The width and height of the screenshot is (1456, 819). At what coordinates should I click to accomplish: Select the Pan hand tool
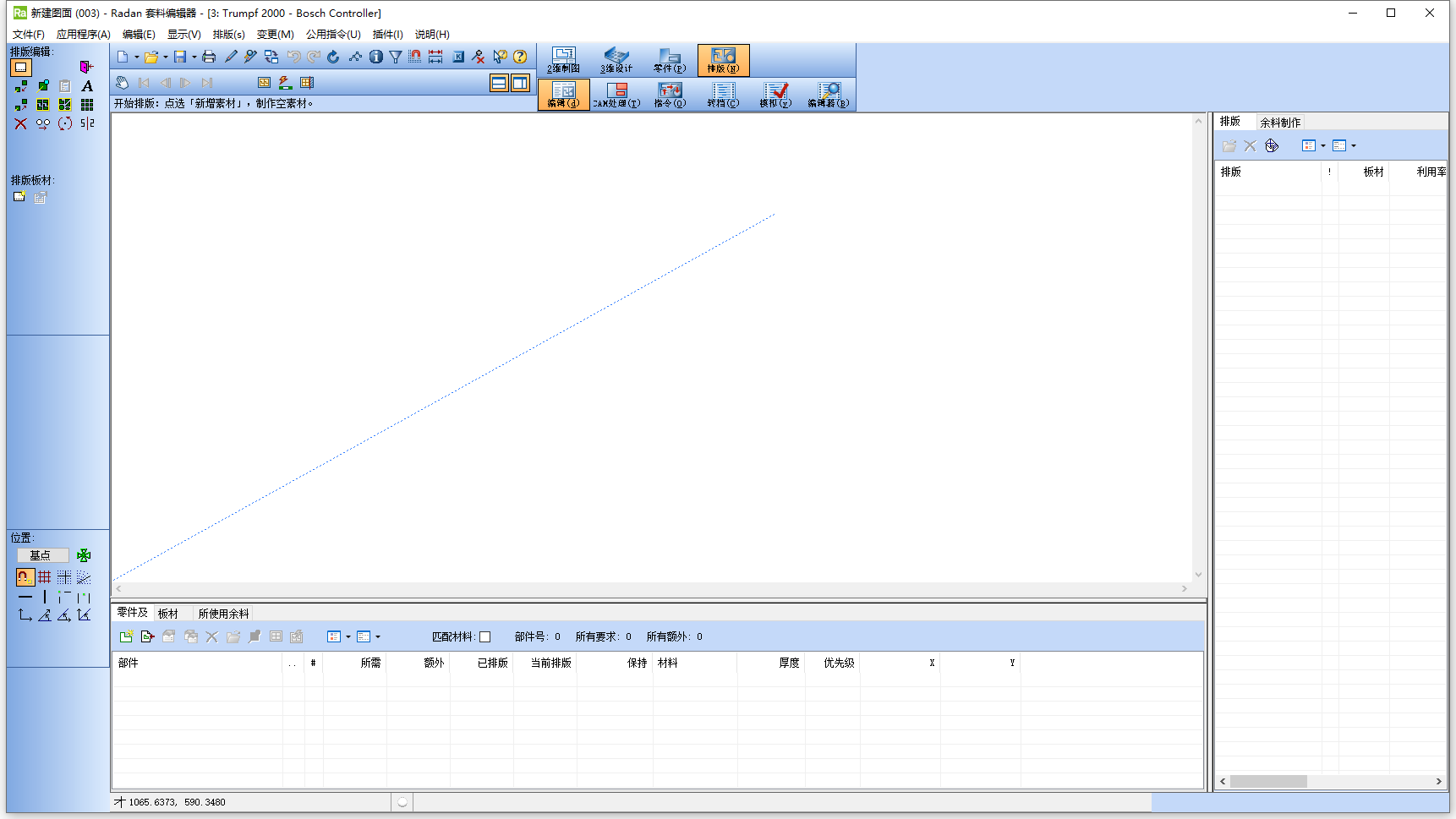point(123,83)
